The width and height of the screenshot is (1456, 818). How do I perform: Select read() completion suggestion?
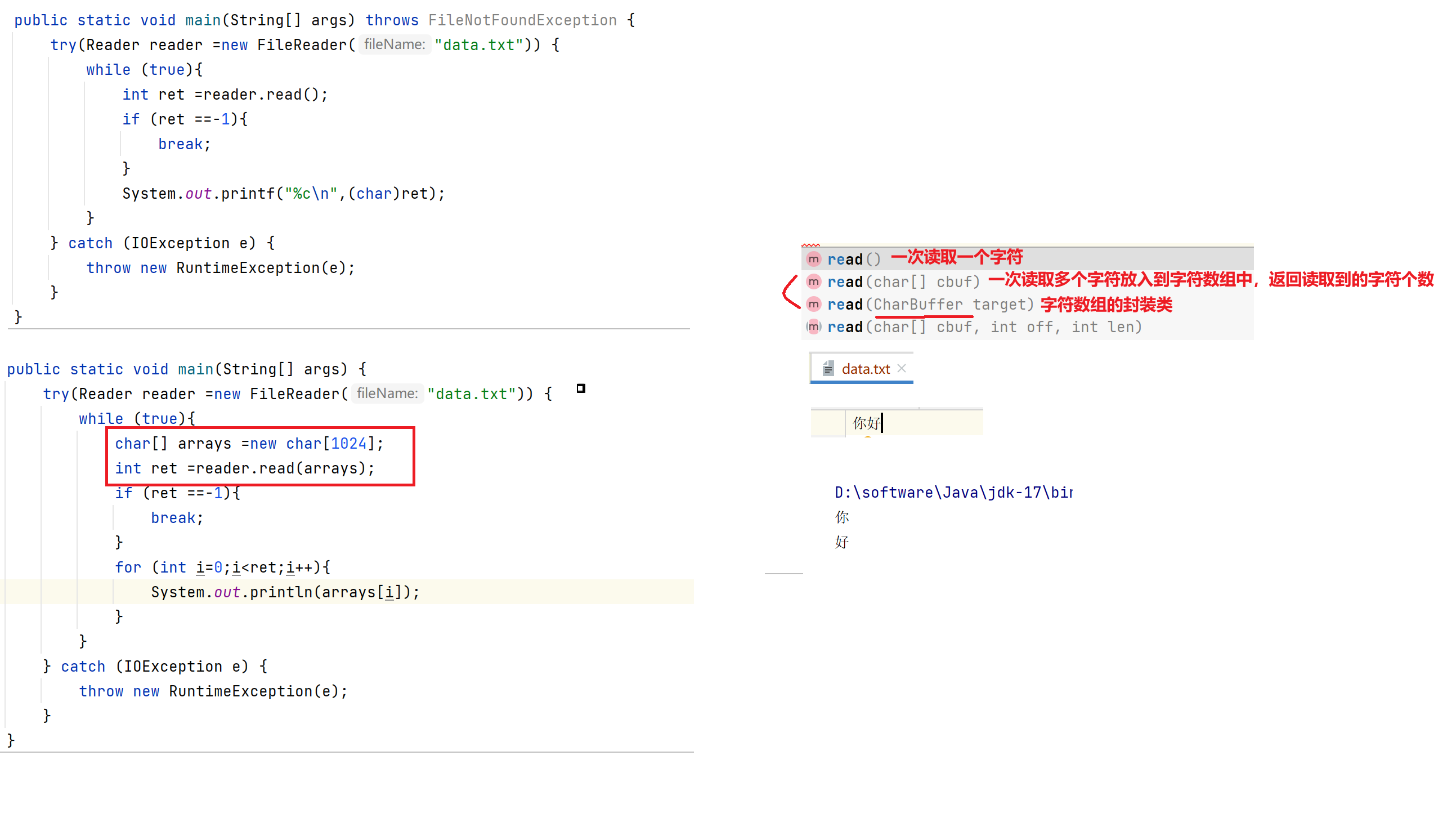pyautogui.click(x=853, y=260)
